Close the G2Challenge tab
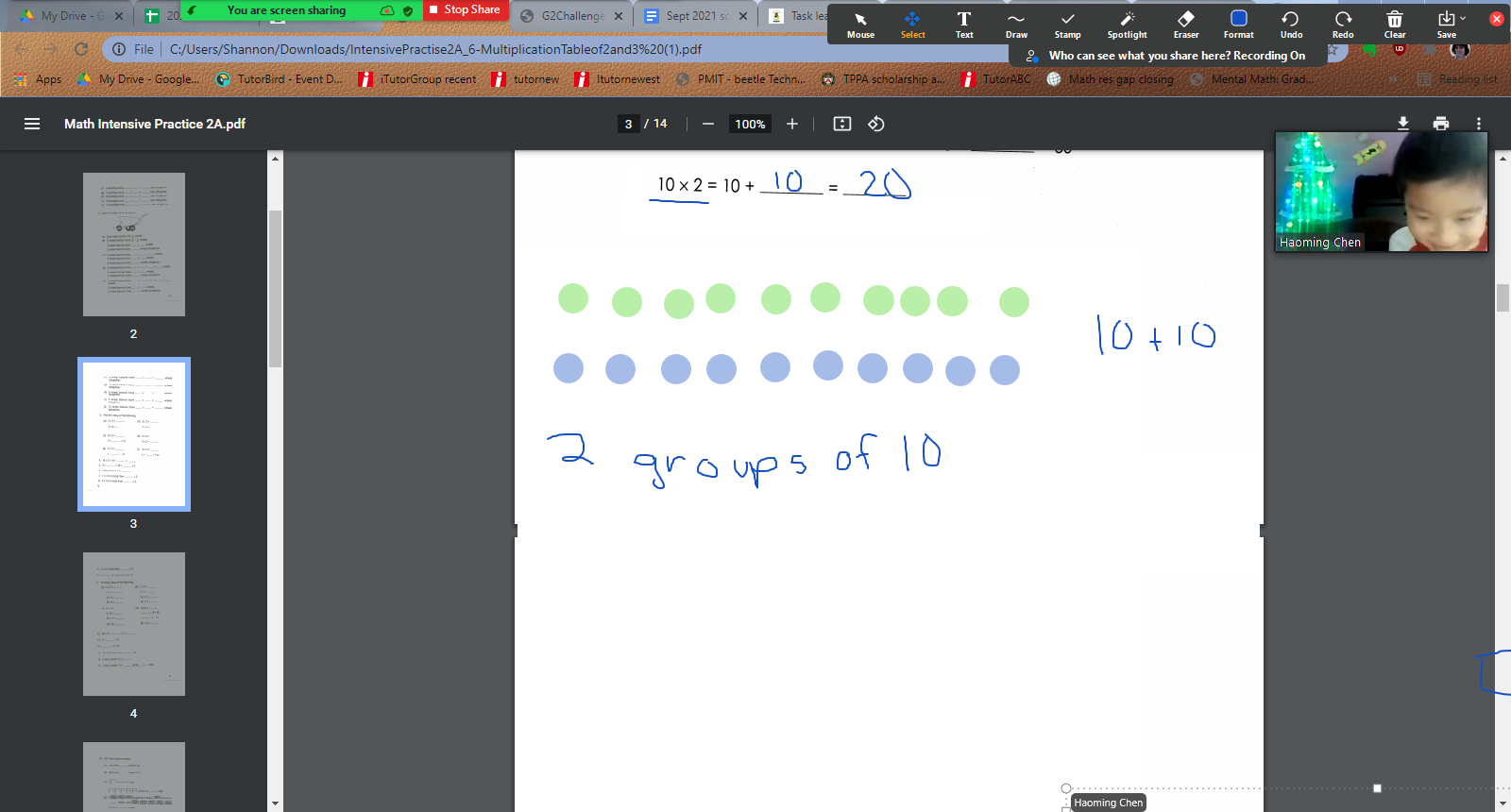This screenshot has width=1511, height=812. [x=619, y=16]
